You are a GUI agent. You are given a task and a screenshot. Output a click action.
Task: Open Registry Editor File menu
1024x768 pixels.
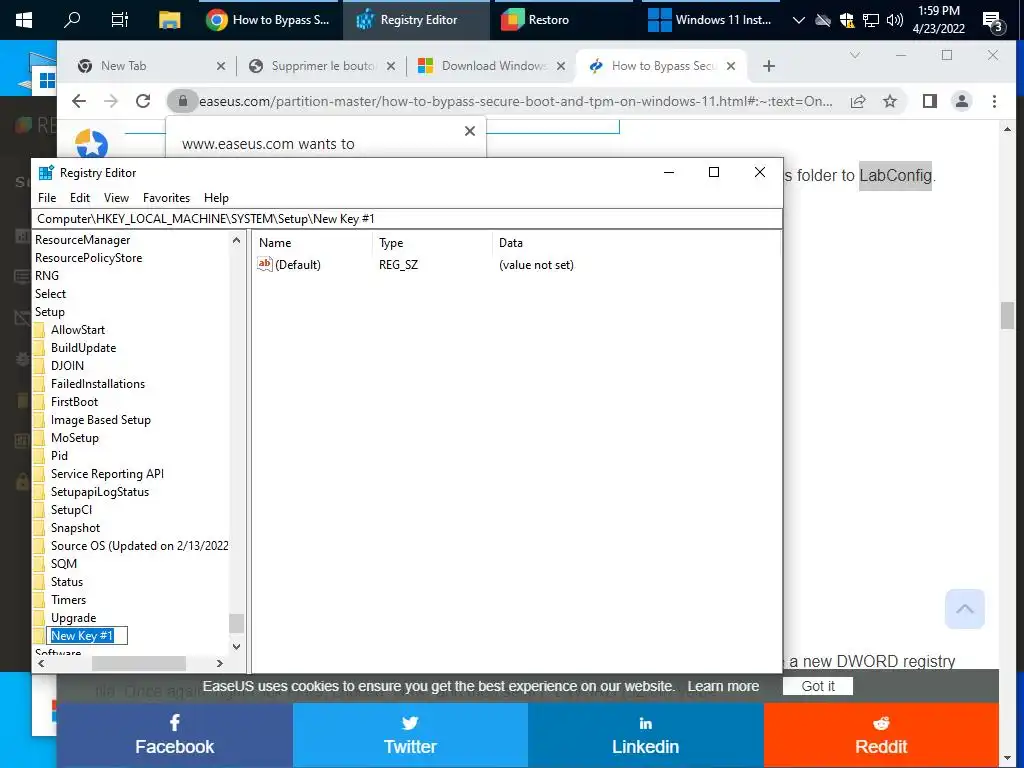(47, 198)
